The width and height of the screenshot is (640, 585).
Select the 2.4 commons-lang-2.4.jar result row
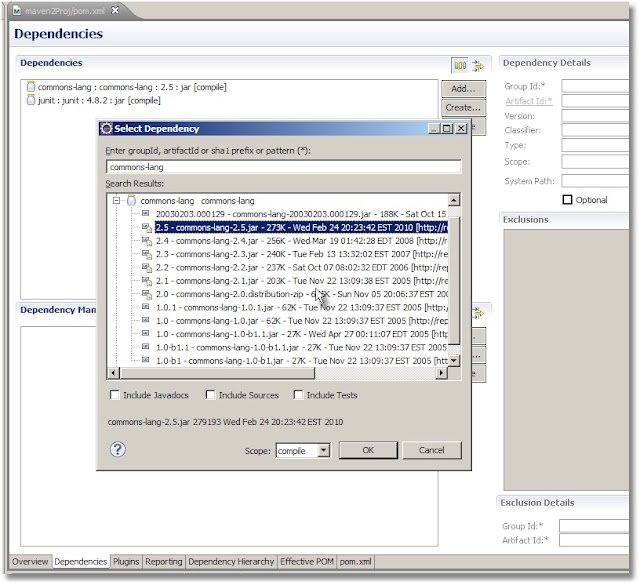point(301,241)
